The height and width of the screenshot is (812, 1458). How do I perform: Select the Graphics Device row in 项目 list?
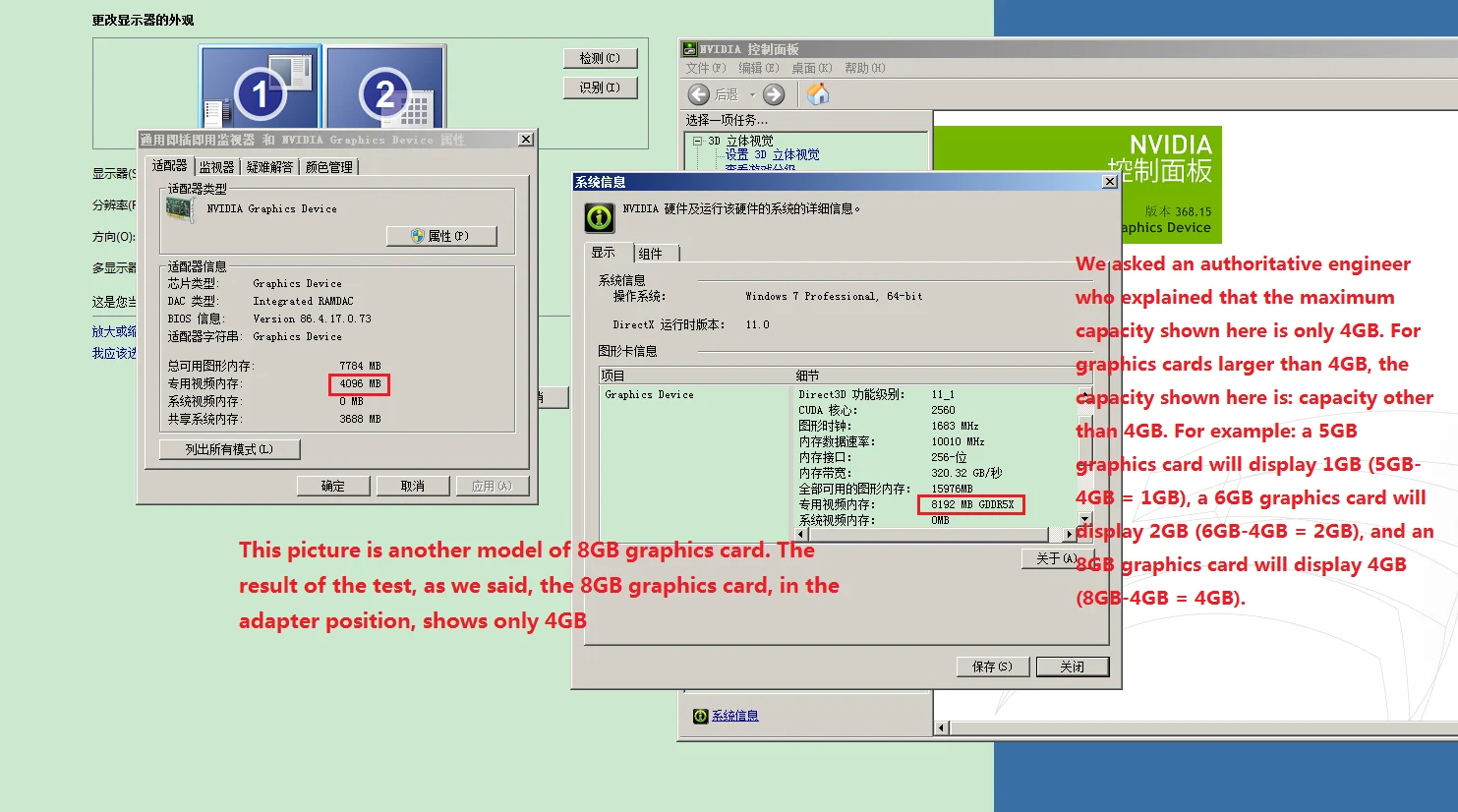pos(650,394)
